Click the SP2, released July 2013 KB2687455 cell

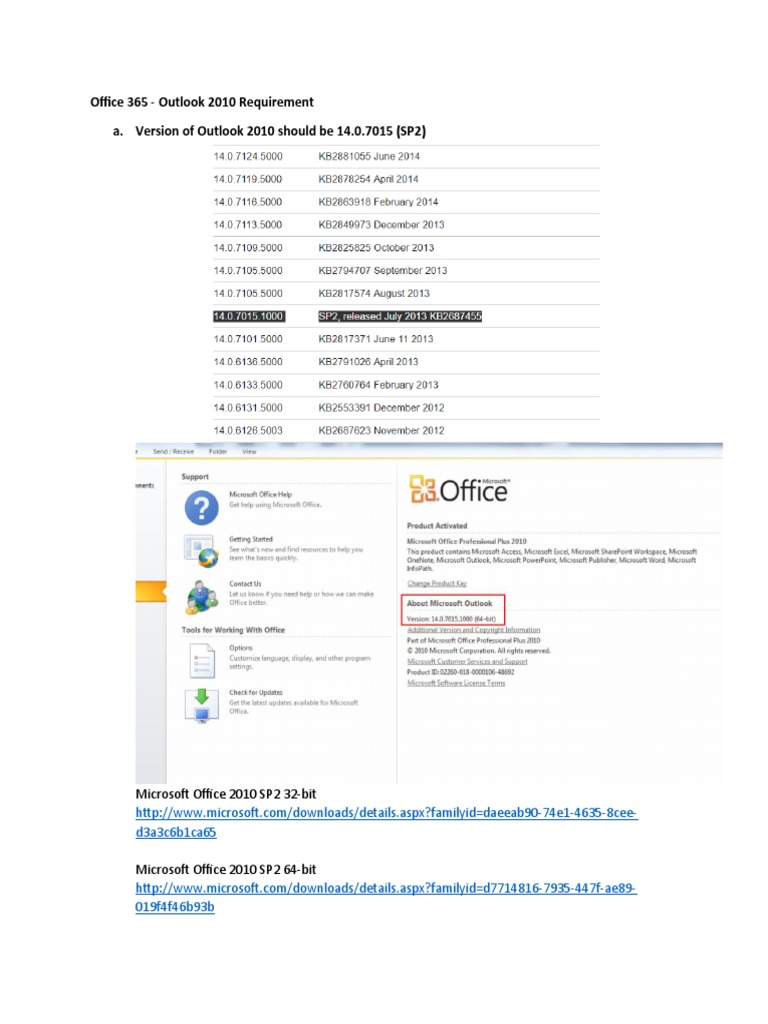click(x=400, y=316)
